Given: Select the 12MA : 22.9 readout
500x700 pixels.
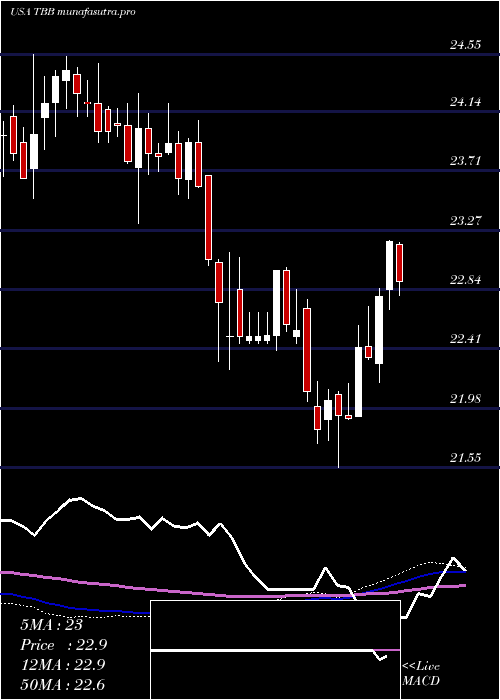Looking at the screenshot, I should (62, 665).
